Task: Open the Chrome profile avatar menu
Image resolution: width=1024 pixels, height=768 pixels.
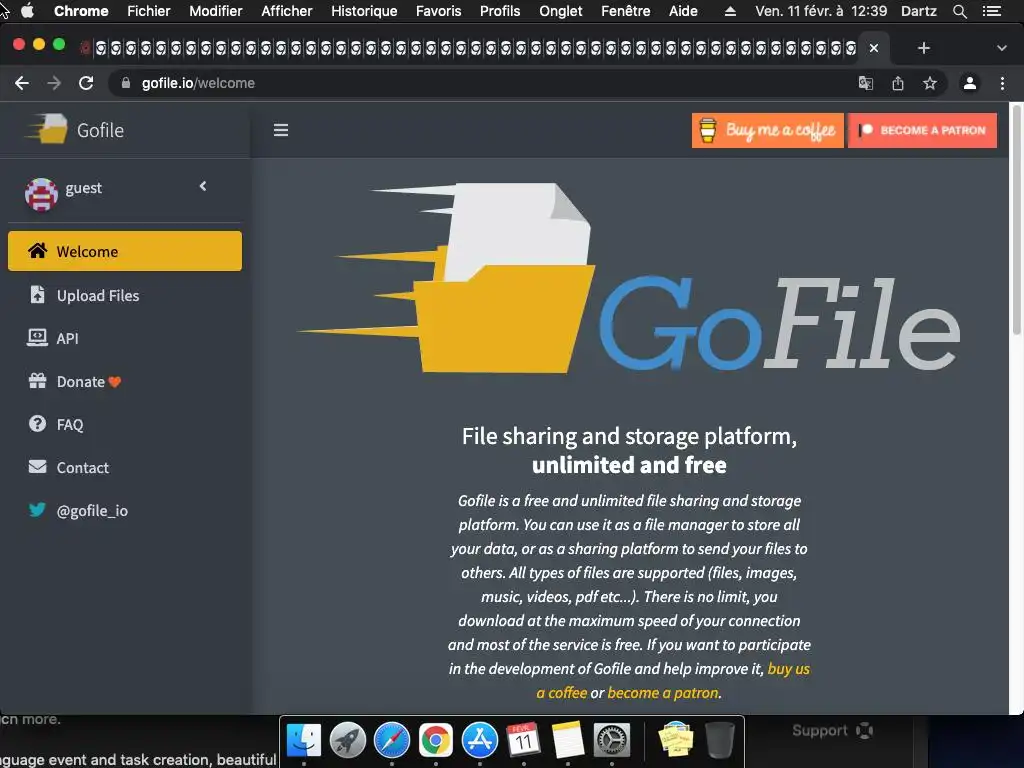Action: pyautogui.click(x=970, y=83)
